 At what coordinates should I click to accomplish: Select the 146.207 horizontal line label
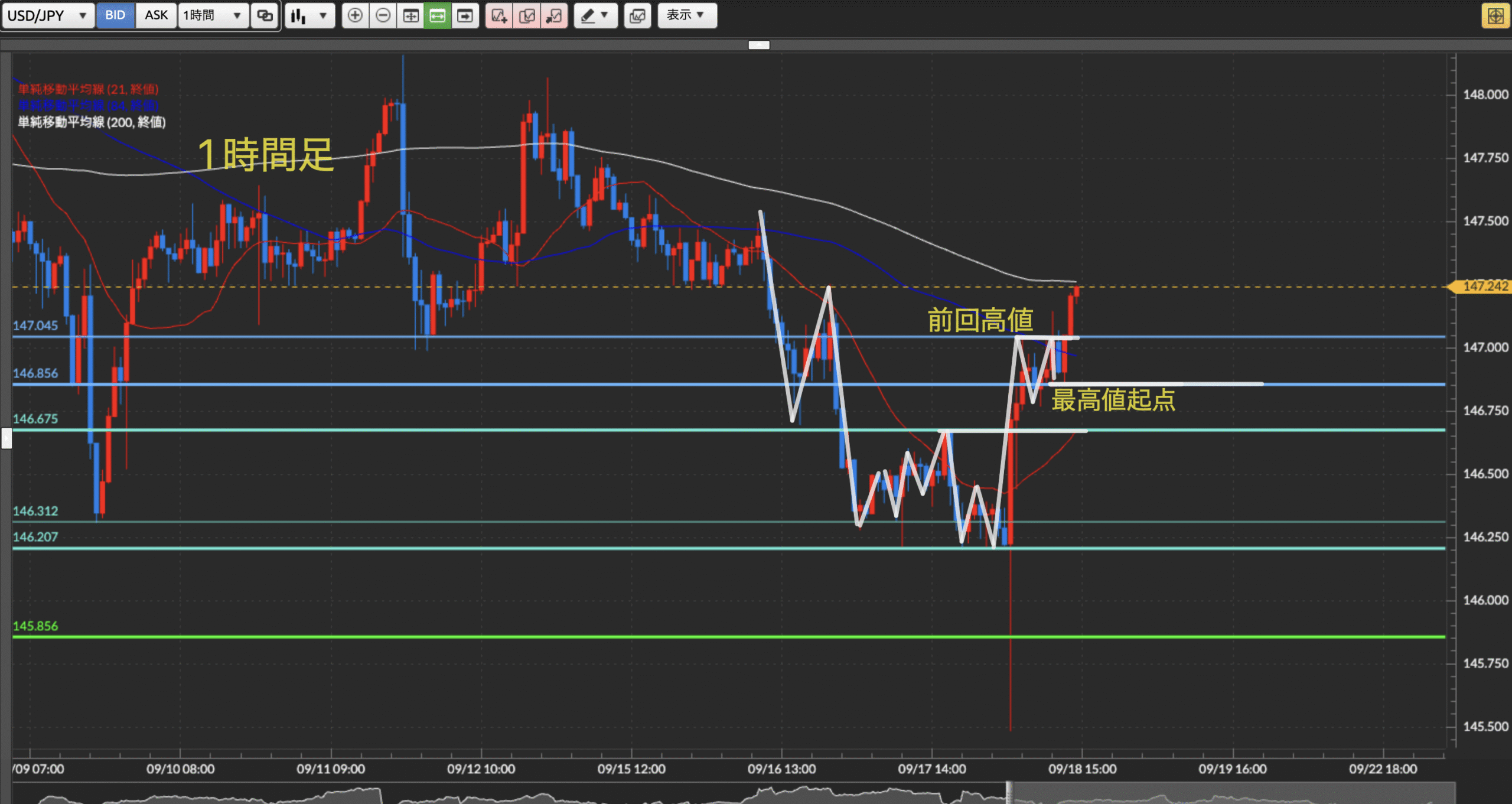coord(35,537)
